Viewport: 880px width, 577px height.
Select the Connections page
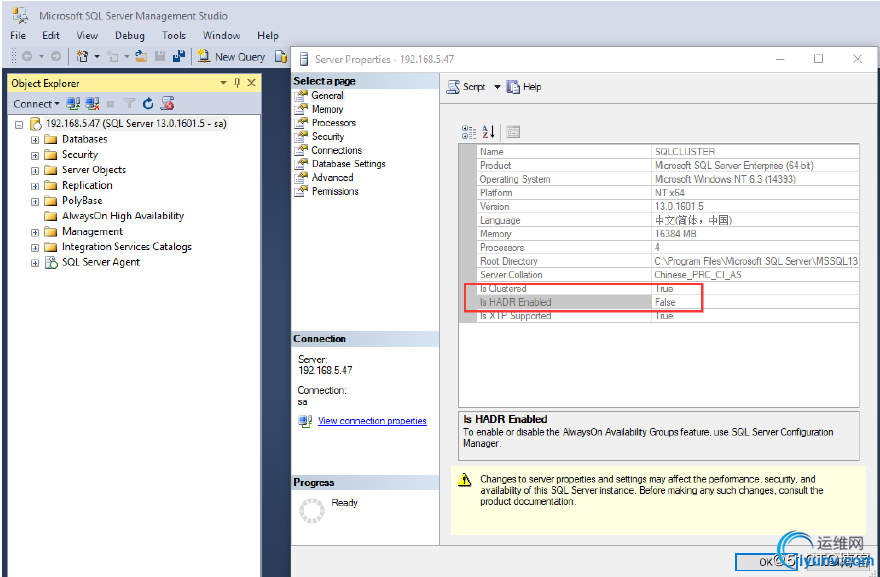(337, 150)
